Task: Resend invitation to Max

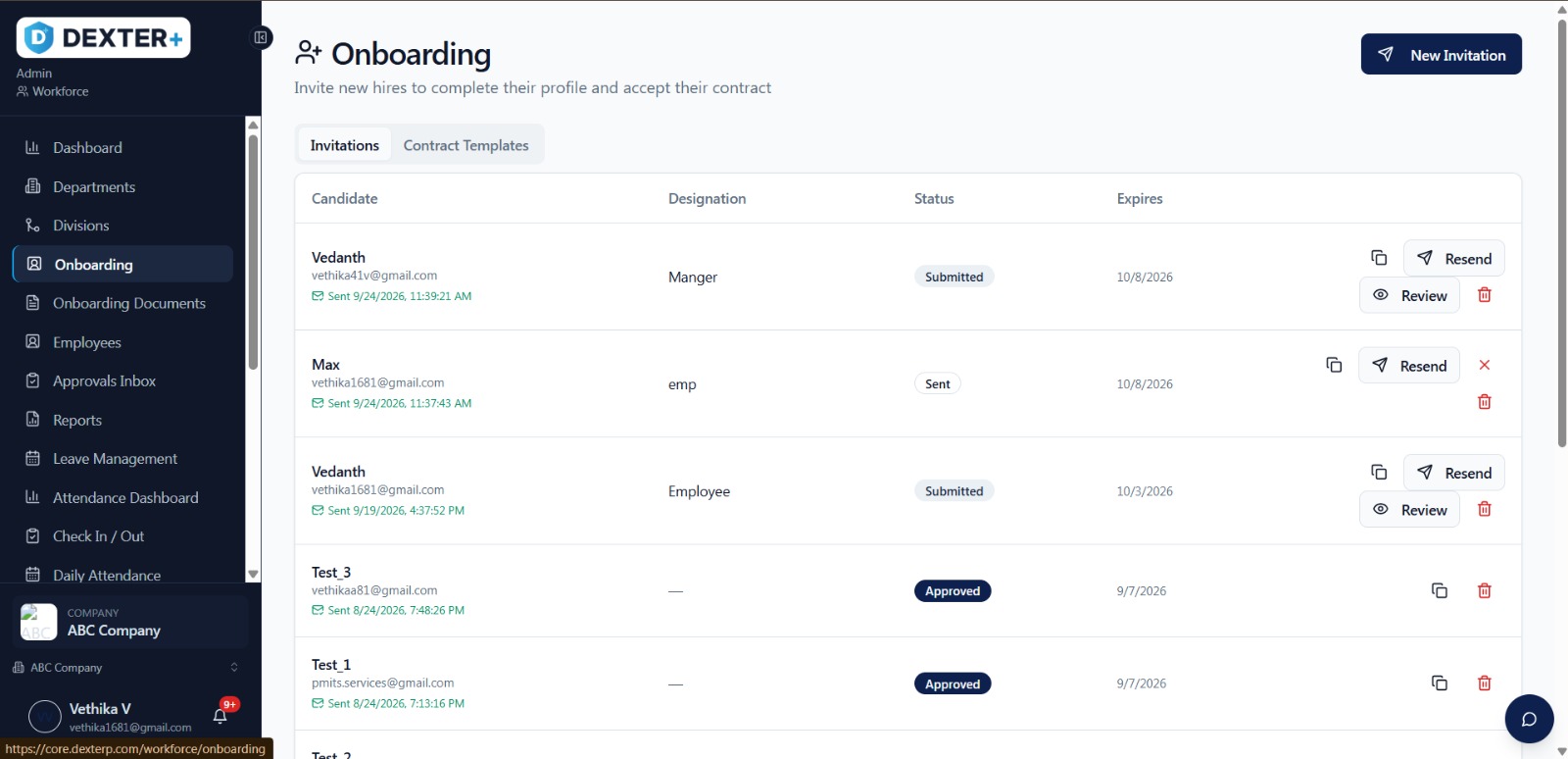Action: tap(1409, 366)
